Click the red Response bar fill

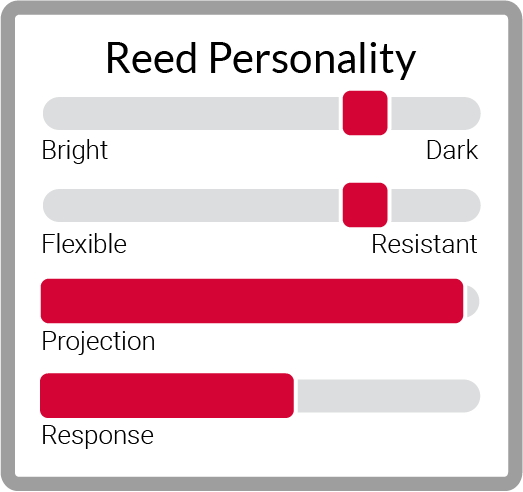167,395
